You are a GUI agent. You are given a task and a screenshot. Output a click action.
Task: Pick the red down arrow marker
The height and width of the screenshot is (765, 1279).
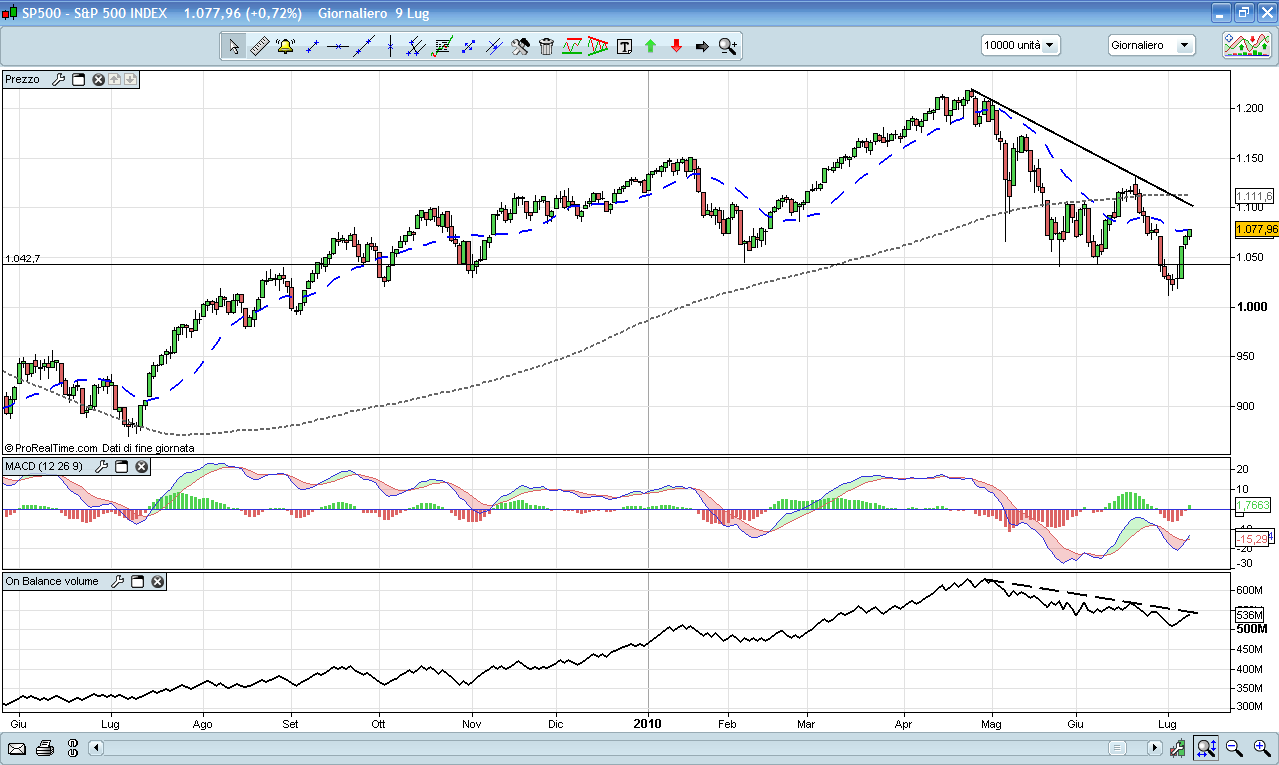pyautogui.click(x=676, y=46)
